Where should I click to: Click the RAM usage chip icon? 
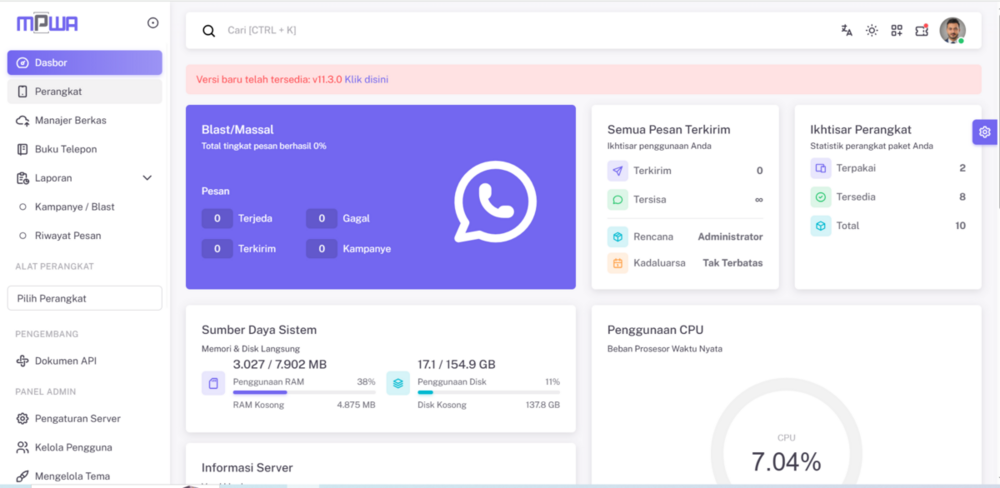coord(214,383)
